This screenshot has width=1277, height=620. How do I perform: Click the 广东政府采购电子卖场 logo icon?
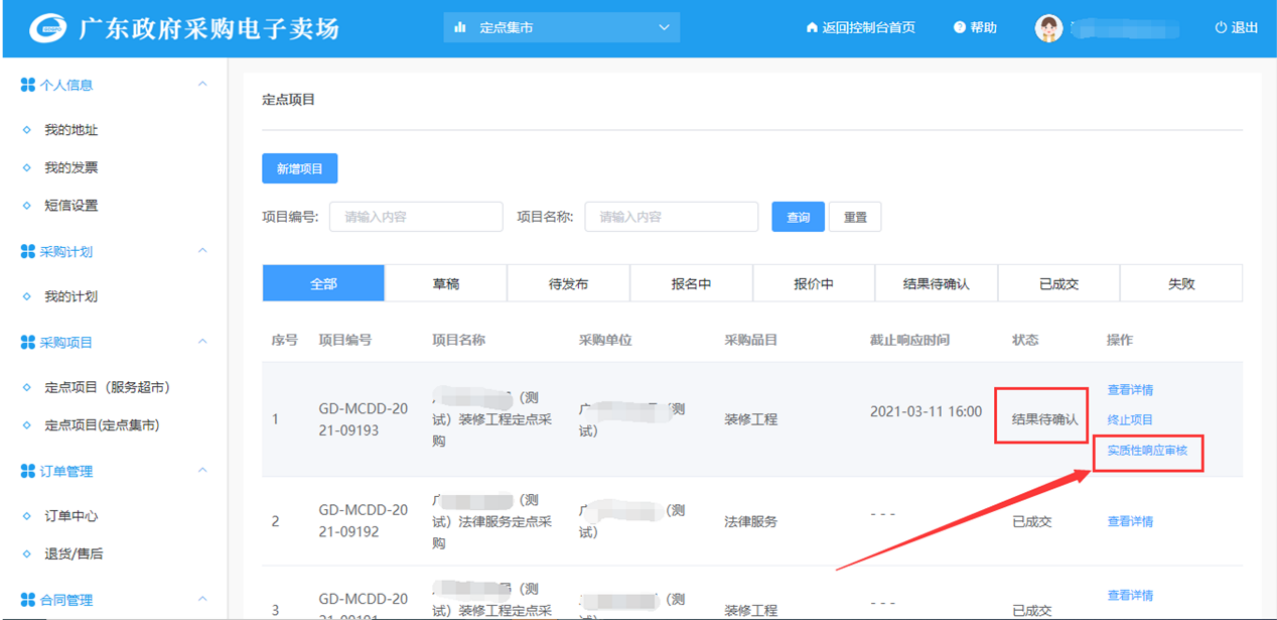pyautogui.click(x=46, y=28)
